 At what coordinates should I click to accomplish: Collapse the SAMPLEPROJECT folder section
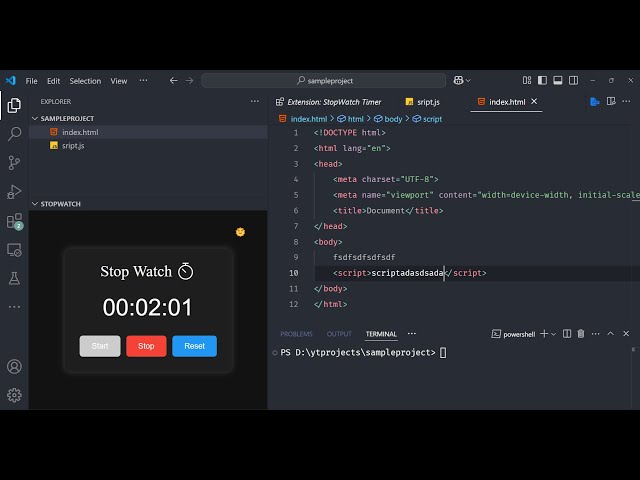click(x=35, y=118)
